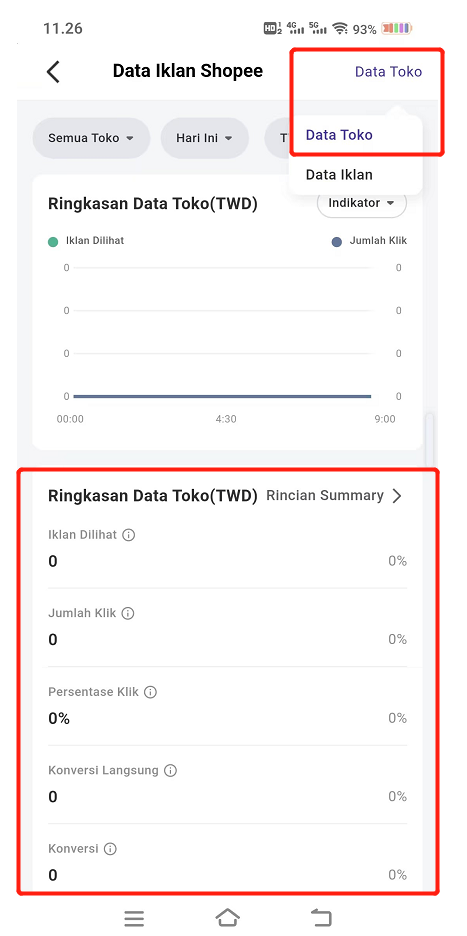This screenshot has width=467, height=936.
Task: Tap Android home navigation icon
Action: [x=228, y=917]
